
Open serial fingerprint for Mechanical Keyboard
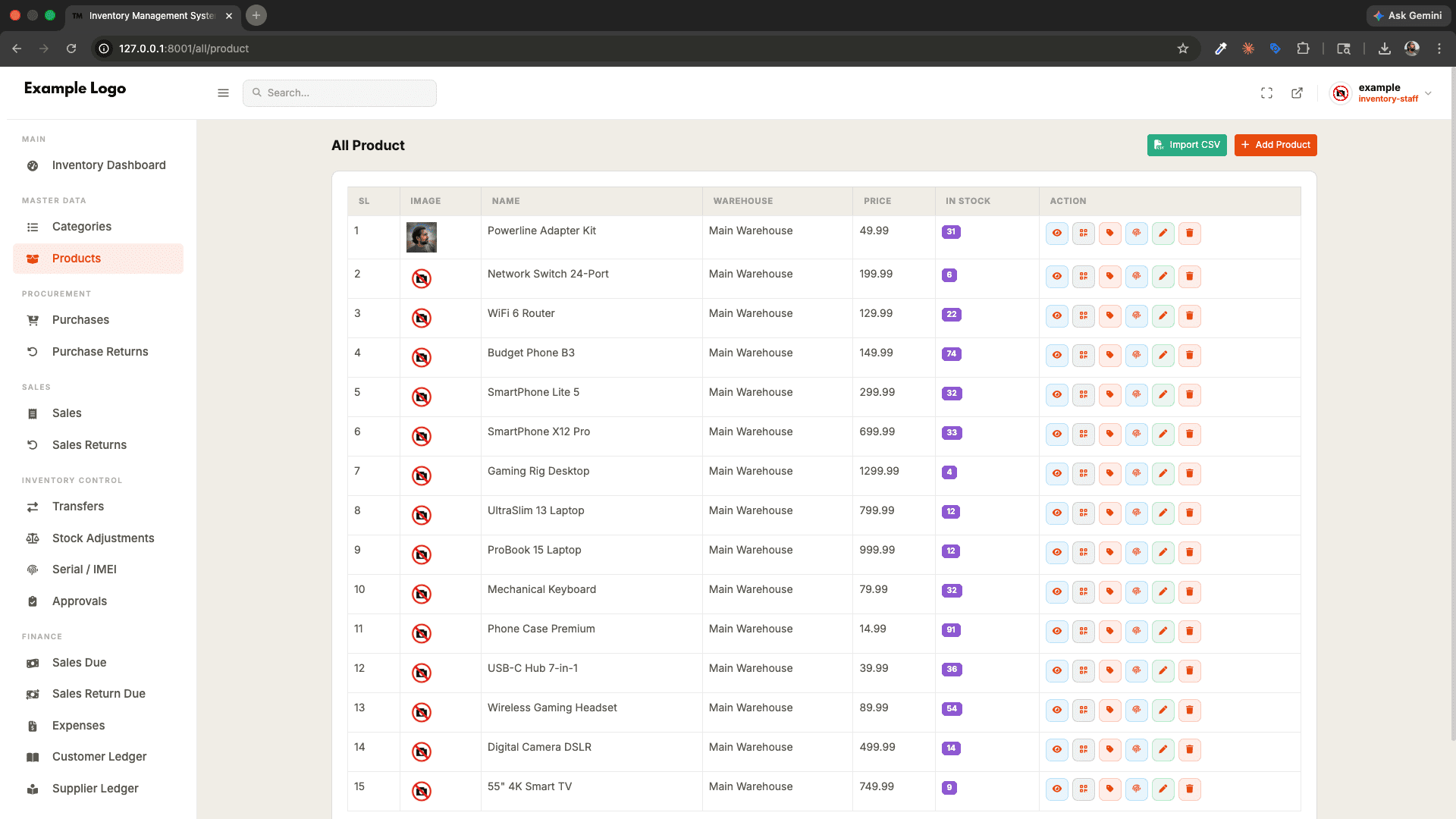pyautogui.click(x=1136, y=591)
